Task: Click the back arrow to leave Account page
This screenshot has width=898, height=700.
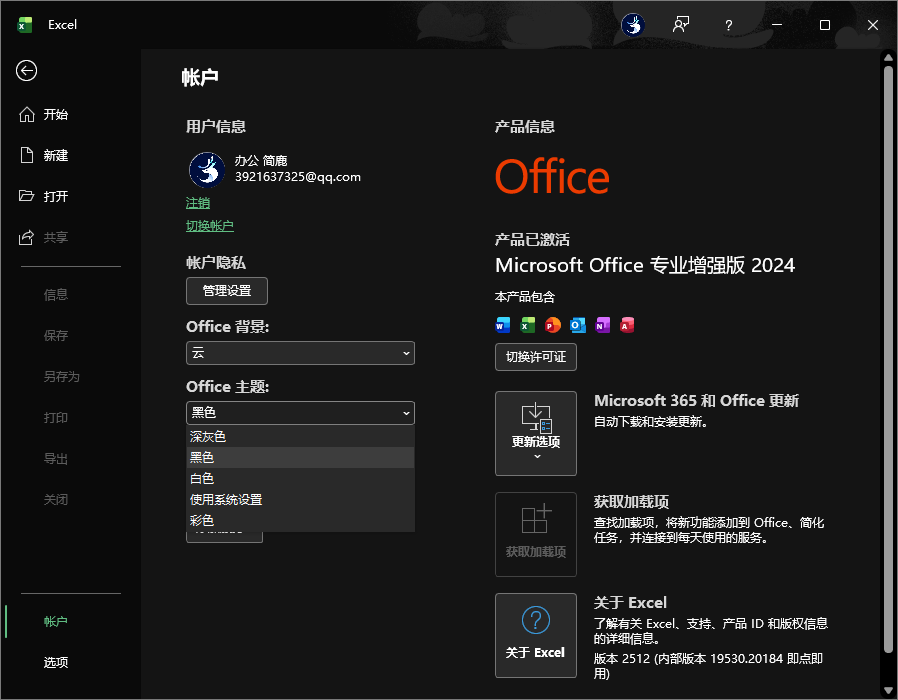Action: point(26,71)
